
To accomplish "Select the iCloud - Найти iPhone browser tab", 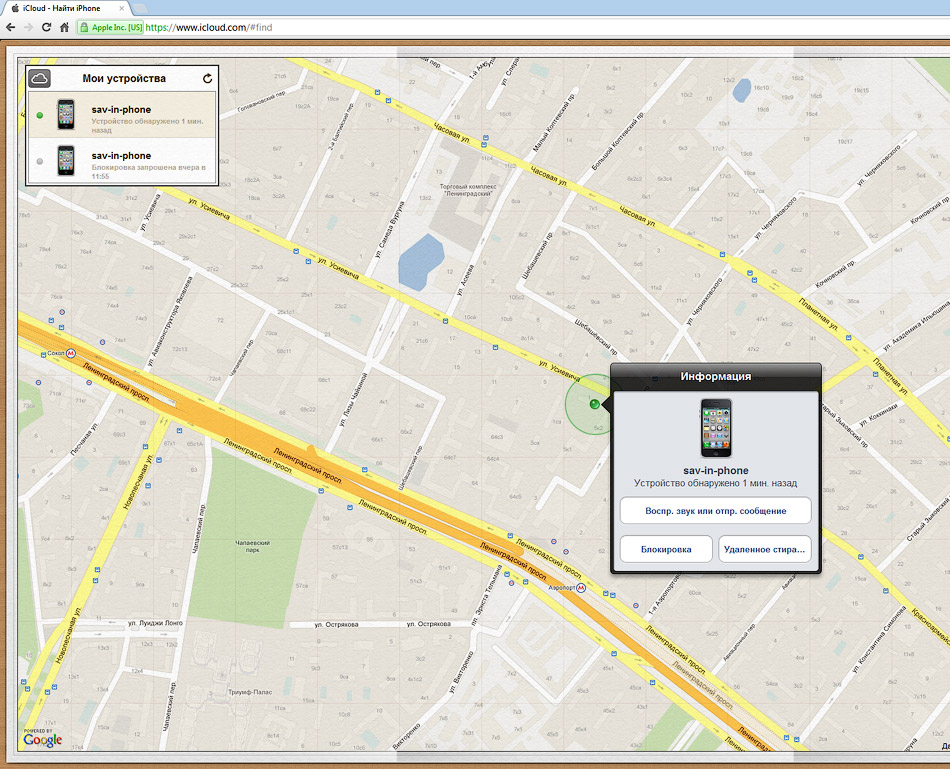I will [67, 8].
